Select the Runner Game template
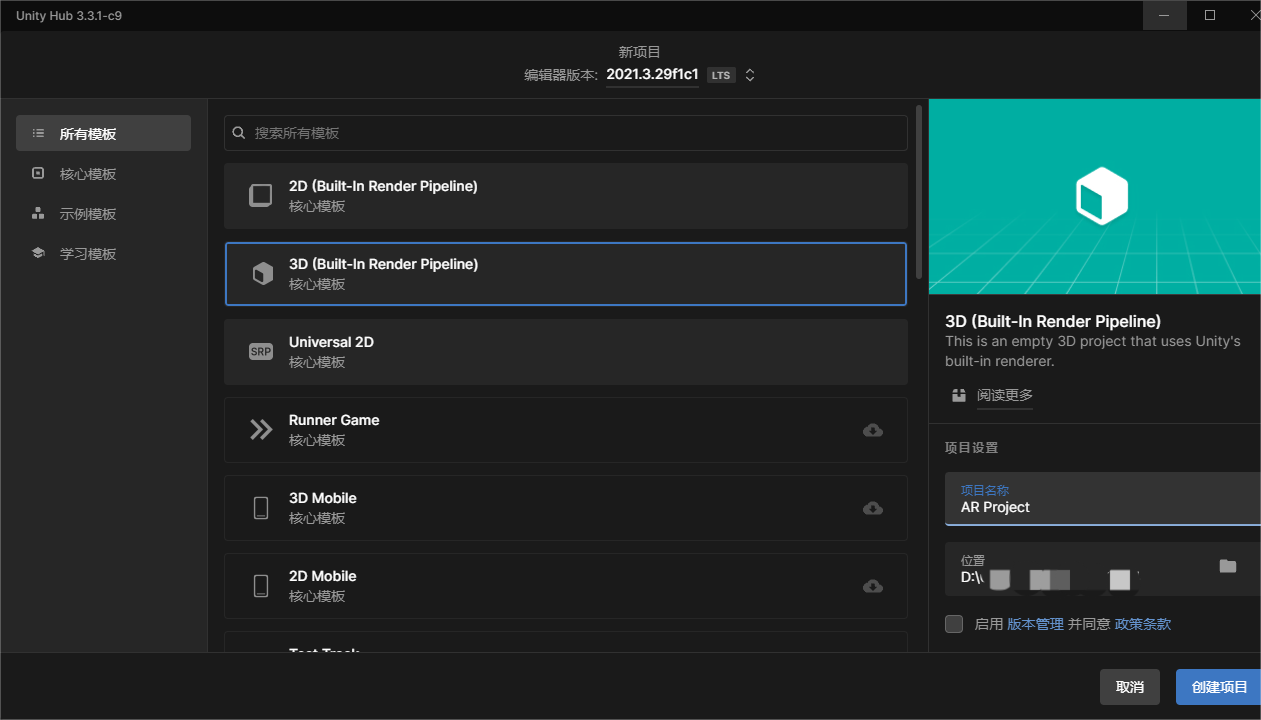This screenshot has height=720, width=1261. tap(566, 430)
